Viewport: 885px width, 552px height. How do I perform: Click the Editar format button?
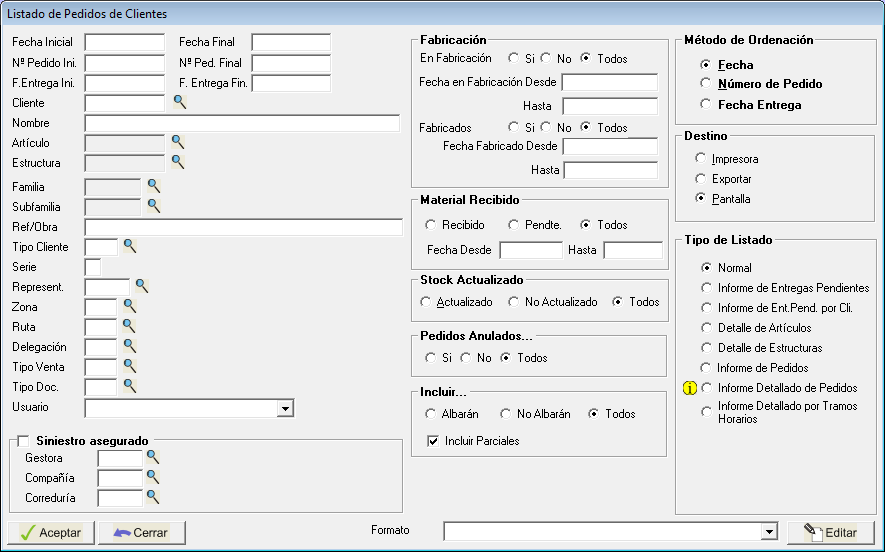point(830,532)
